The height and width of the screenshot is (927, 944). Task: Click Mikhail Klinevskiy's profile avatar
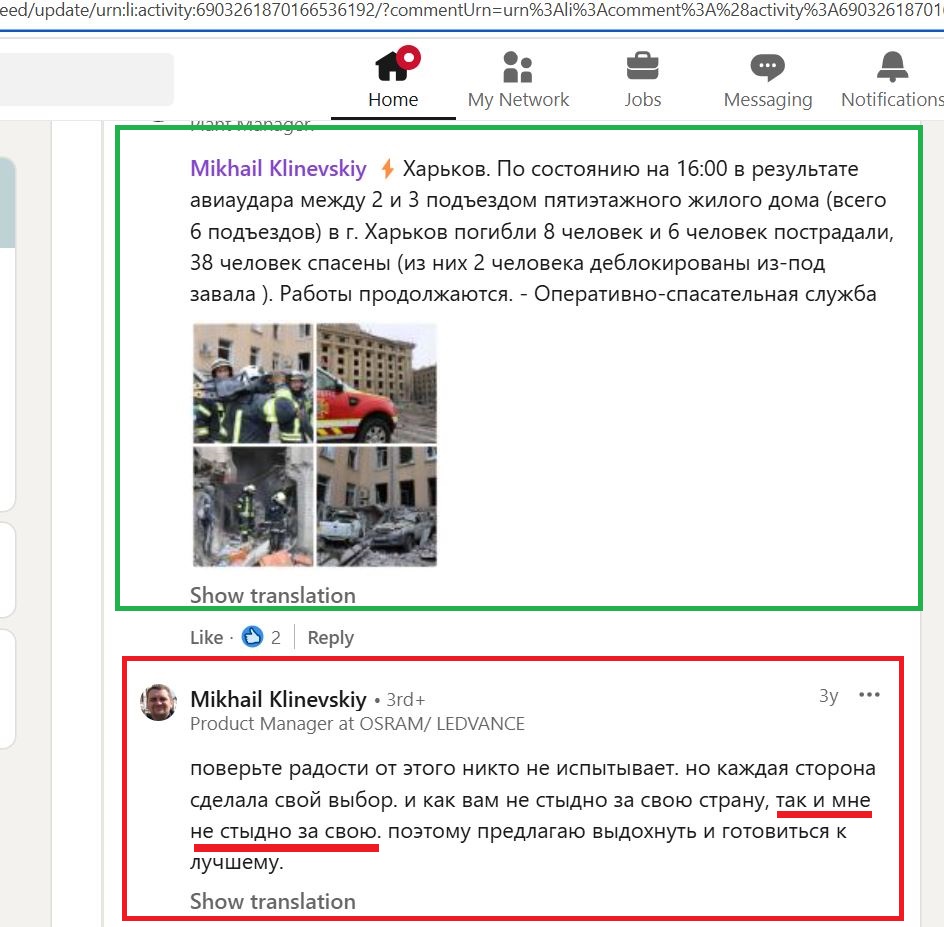tap(158, 702)
